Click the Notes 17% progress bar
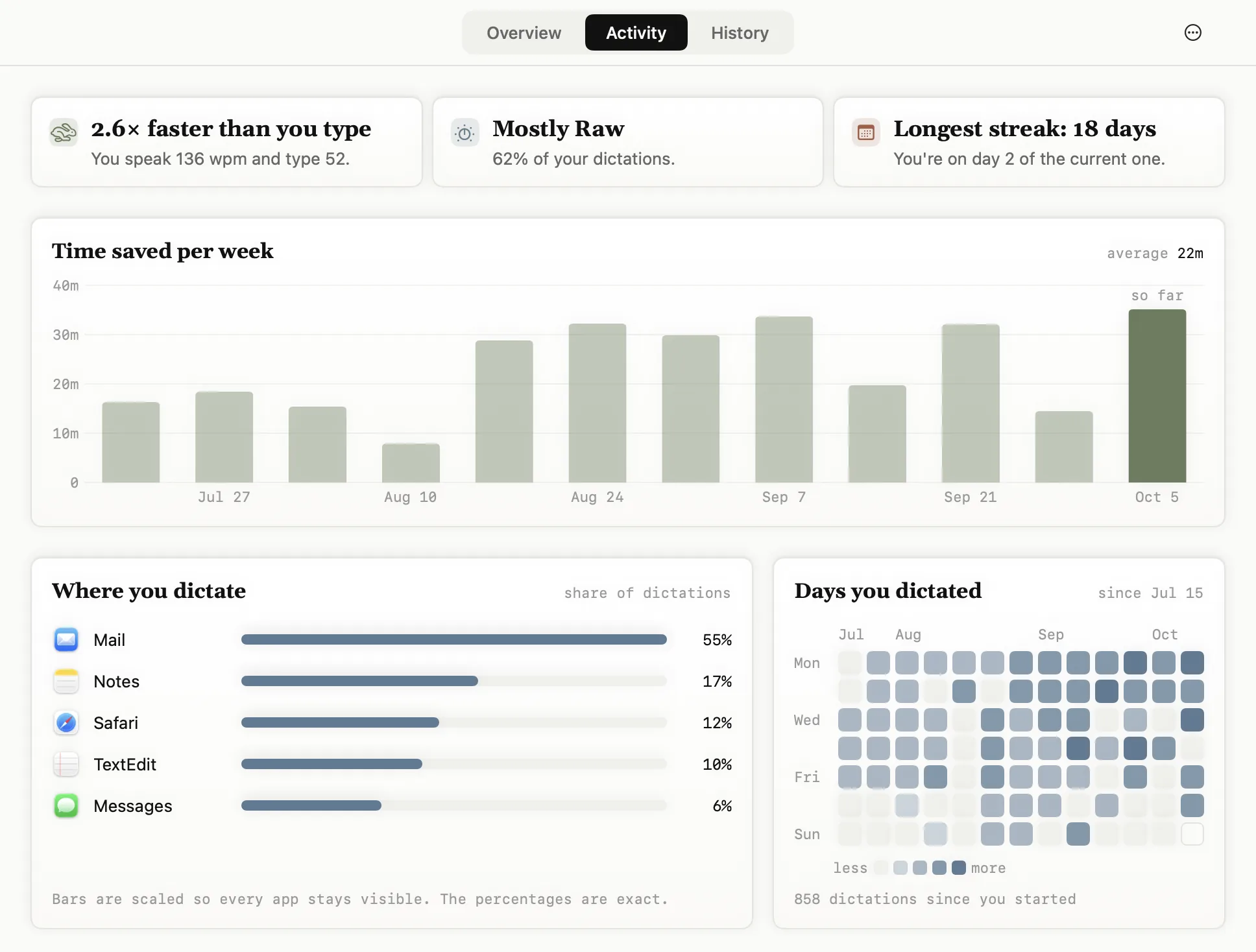Screen dimensions: 1256x952 [454, 681]
